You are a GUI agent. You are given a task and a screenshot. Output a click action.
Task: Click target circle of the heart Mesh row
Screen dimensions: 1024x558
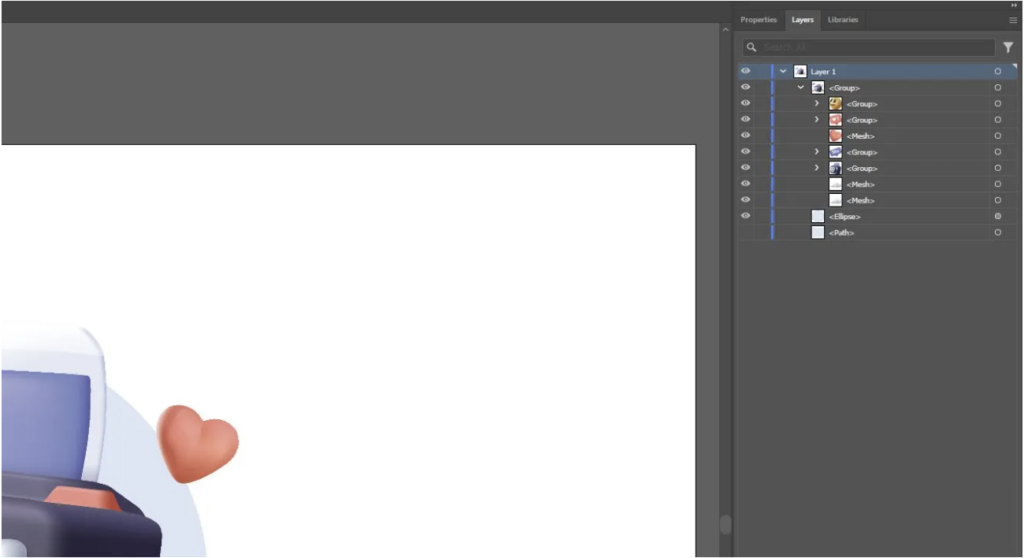[x=998, y=136]
